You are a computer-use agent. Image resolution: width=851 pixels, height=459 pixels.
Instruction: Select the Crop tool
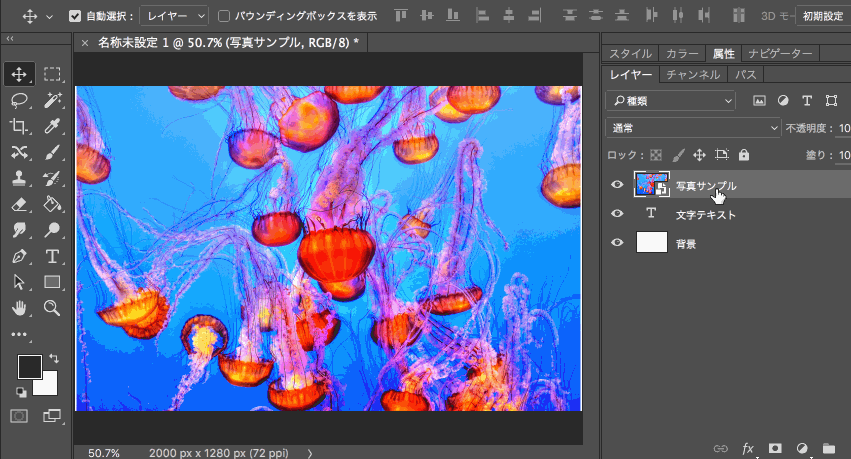click(x=19, y=126)
